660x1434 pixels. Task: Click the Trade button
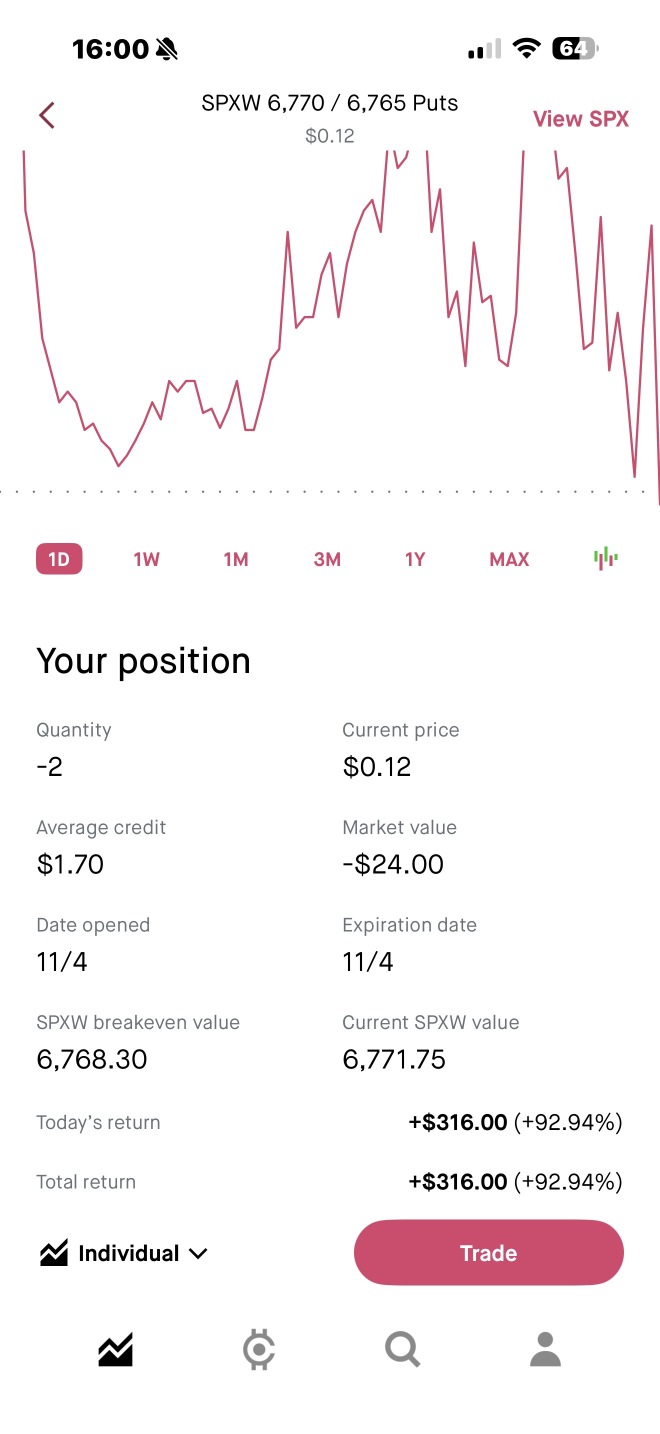pos(489,1253)
